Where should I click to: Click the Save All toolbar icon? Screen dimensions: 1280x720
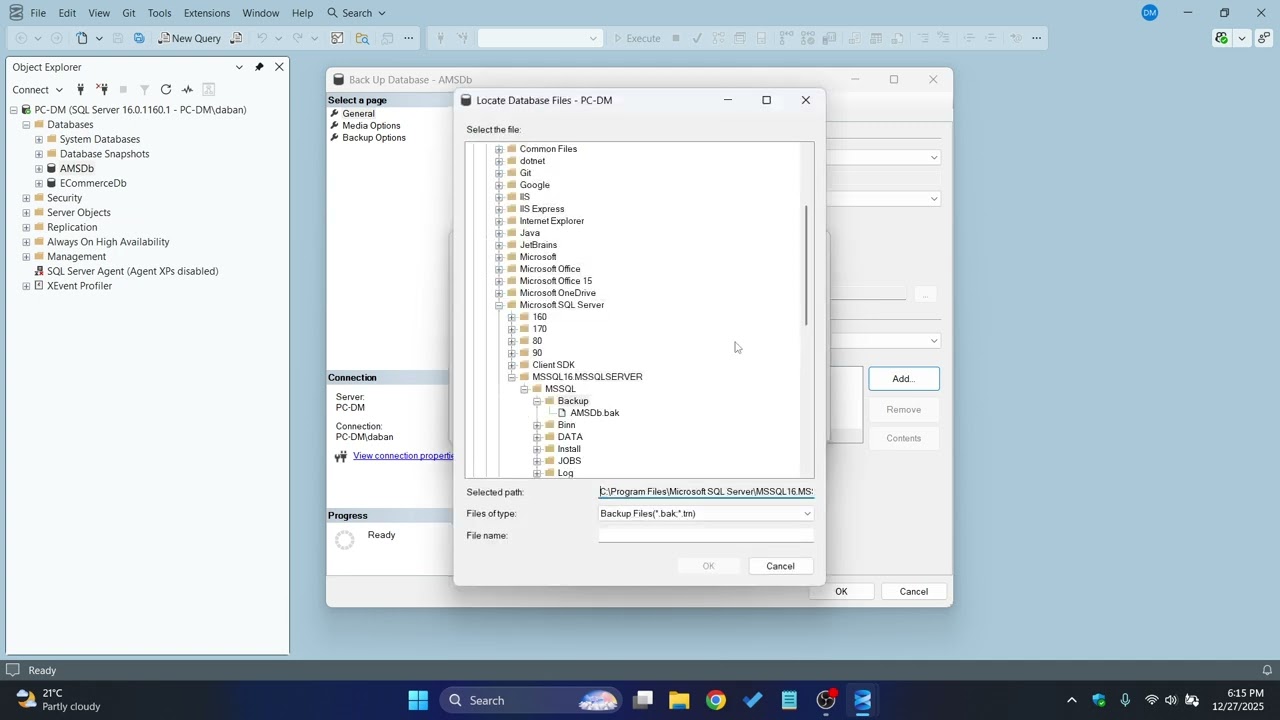click(x=139, y=38)
